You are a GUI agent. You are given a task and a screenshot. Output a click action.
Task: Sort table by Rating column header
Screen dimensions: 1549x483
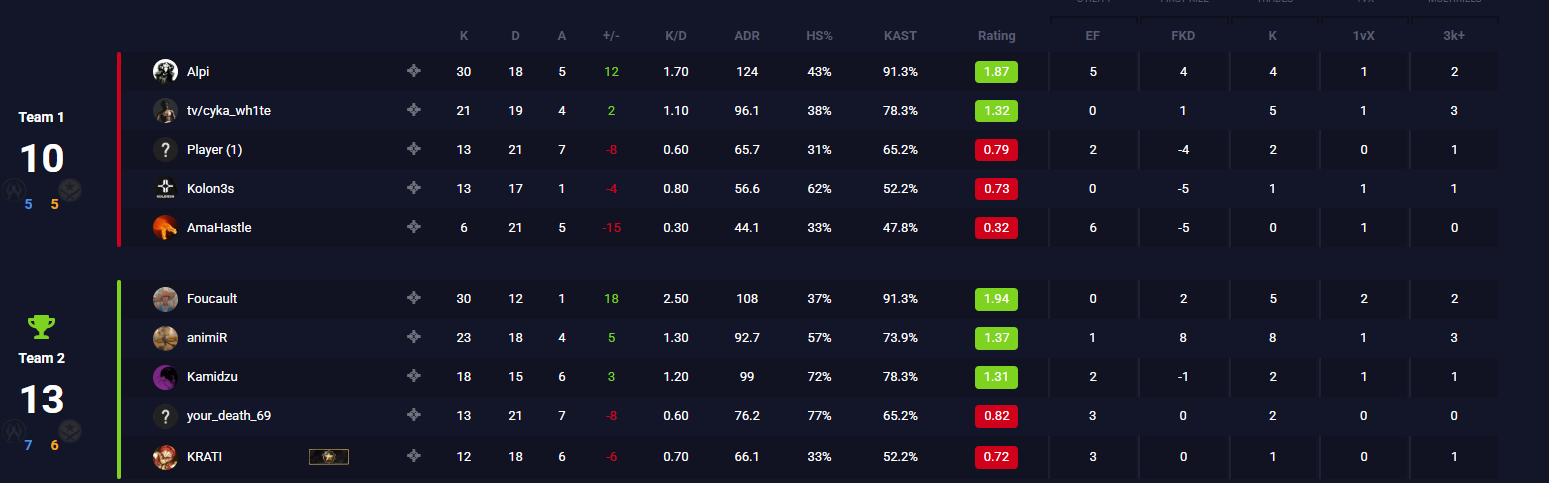coord(996,36)
